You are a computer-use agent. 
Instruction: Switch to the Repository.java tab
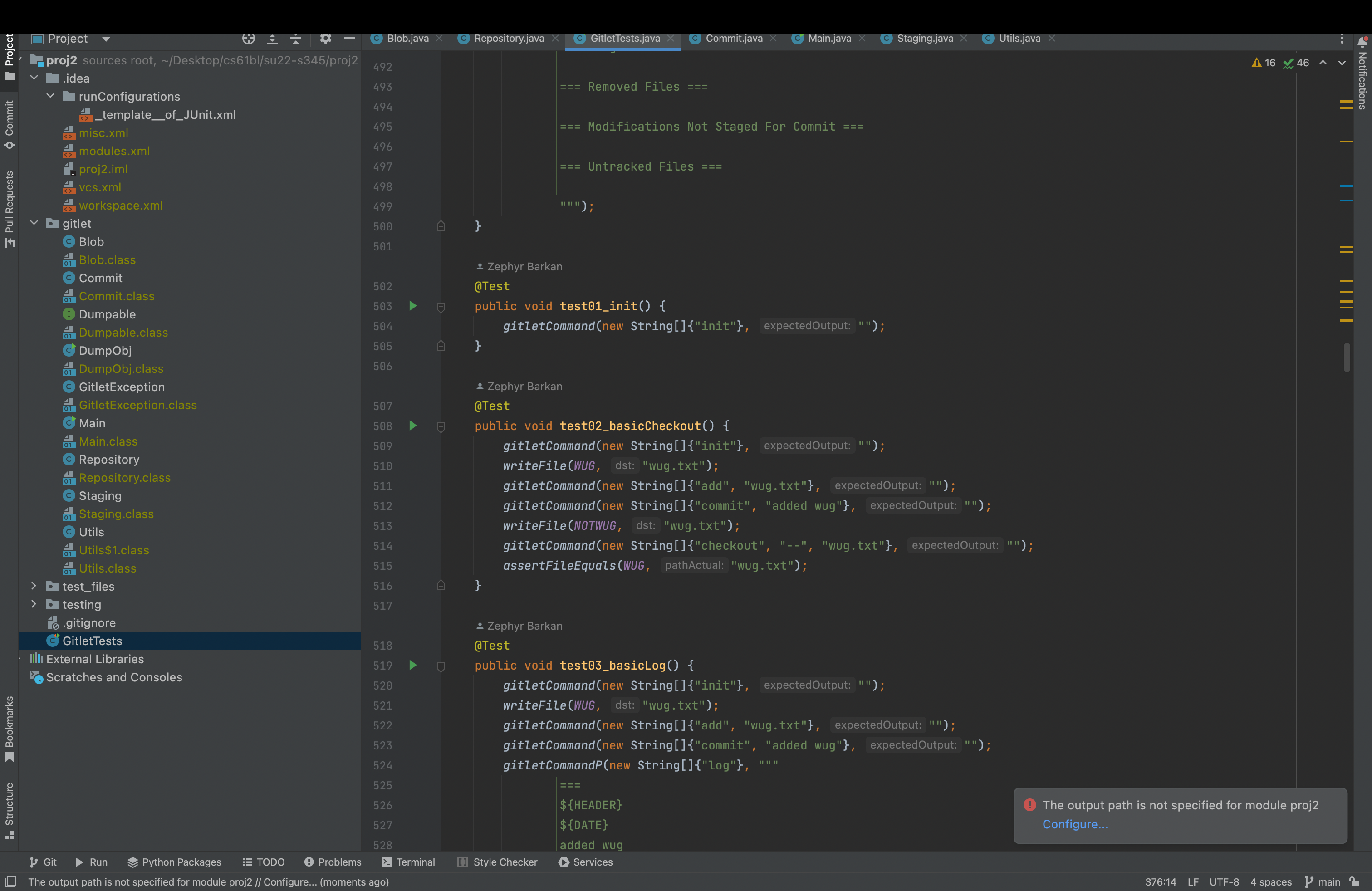pos(509,39)
